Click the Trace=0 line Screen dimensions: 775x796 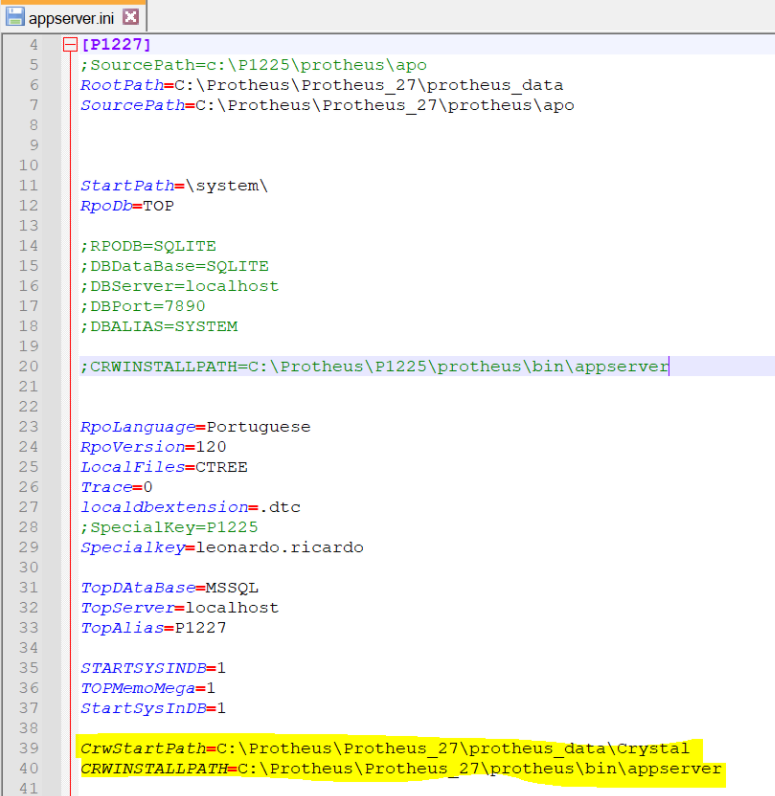117,487
